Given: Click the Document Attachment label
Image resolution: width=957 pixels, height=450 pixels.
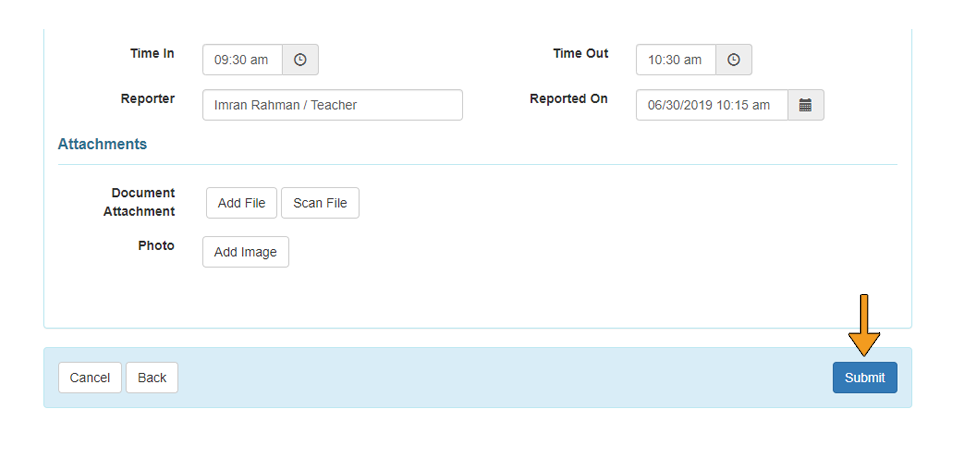Looking at the screenshot, I should [139, 202].
